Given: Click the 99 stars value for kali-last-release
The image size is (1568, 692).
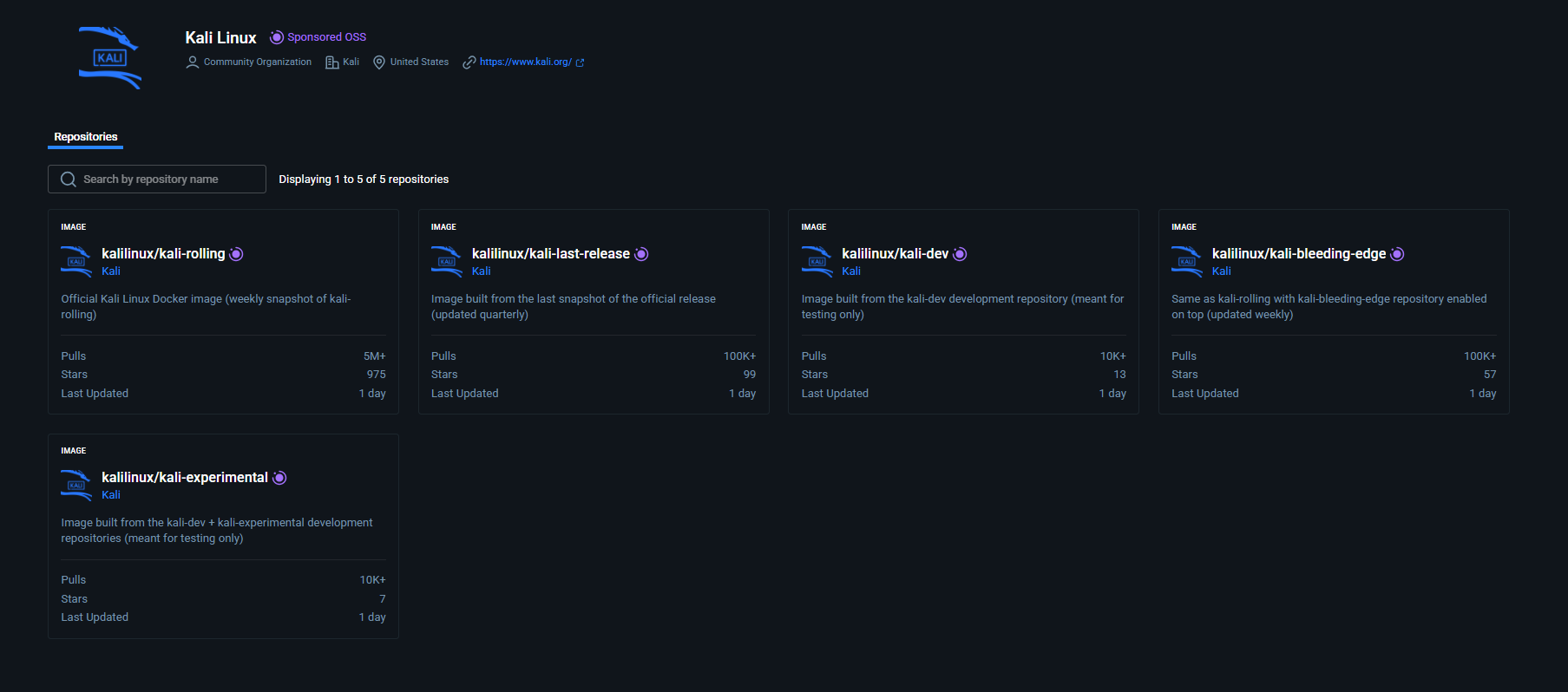Looking at the screenshot, I should tap(750, 375).
